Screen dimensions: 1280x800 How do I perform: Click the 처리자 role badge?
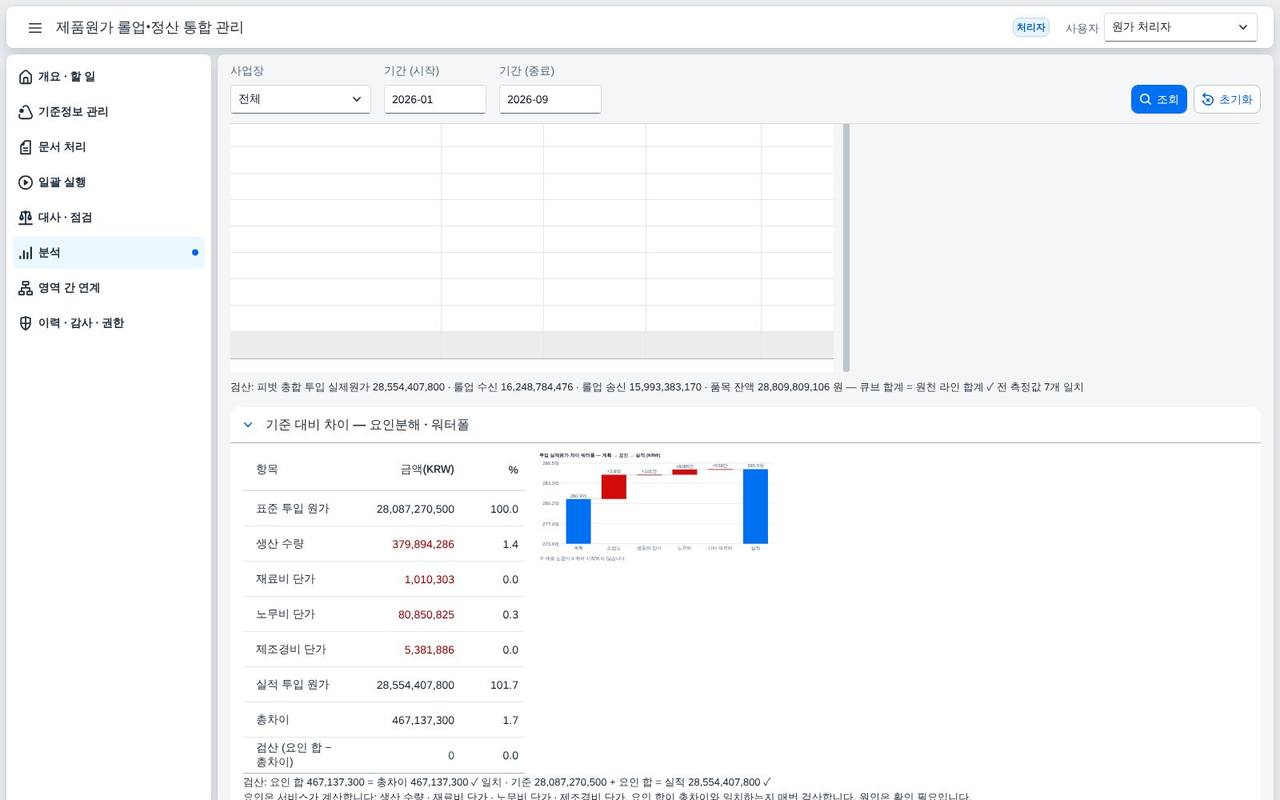[x=1031, y=28]
